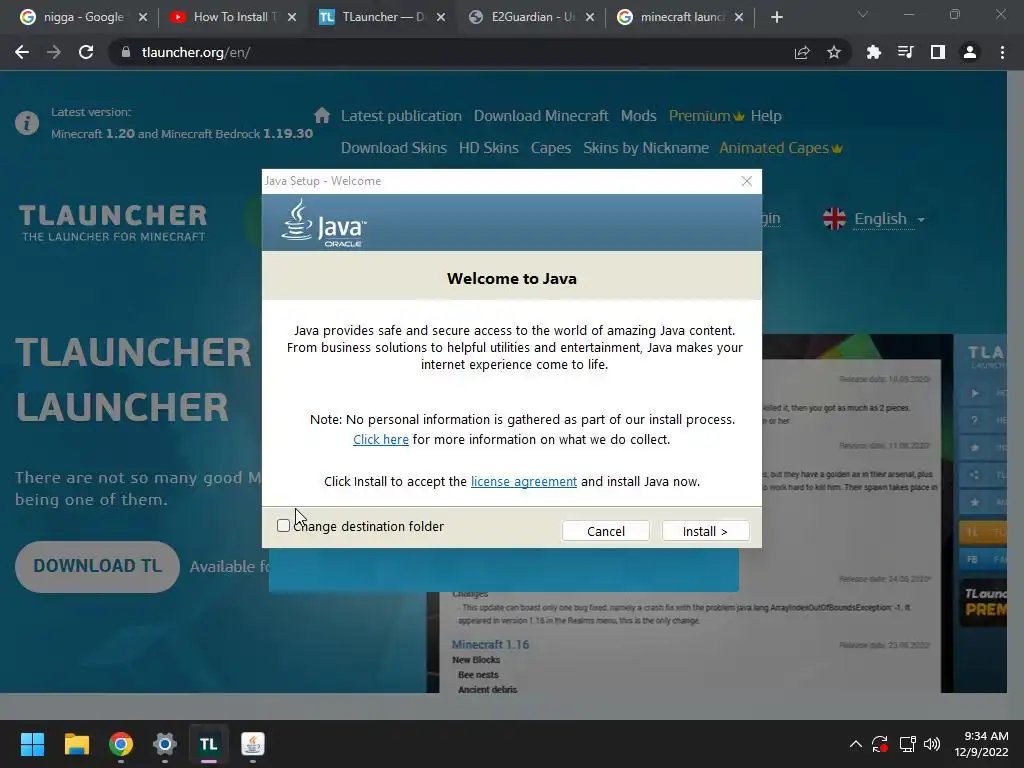Viewport: 1024px width, 768px height.
Task: Go to the Capes page
Action: 551,148
